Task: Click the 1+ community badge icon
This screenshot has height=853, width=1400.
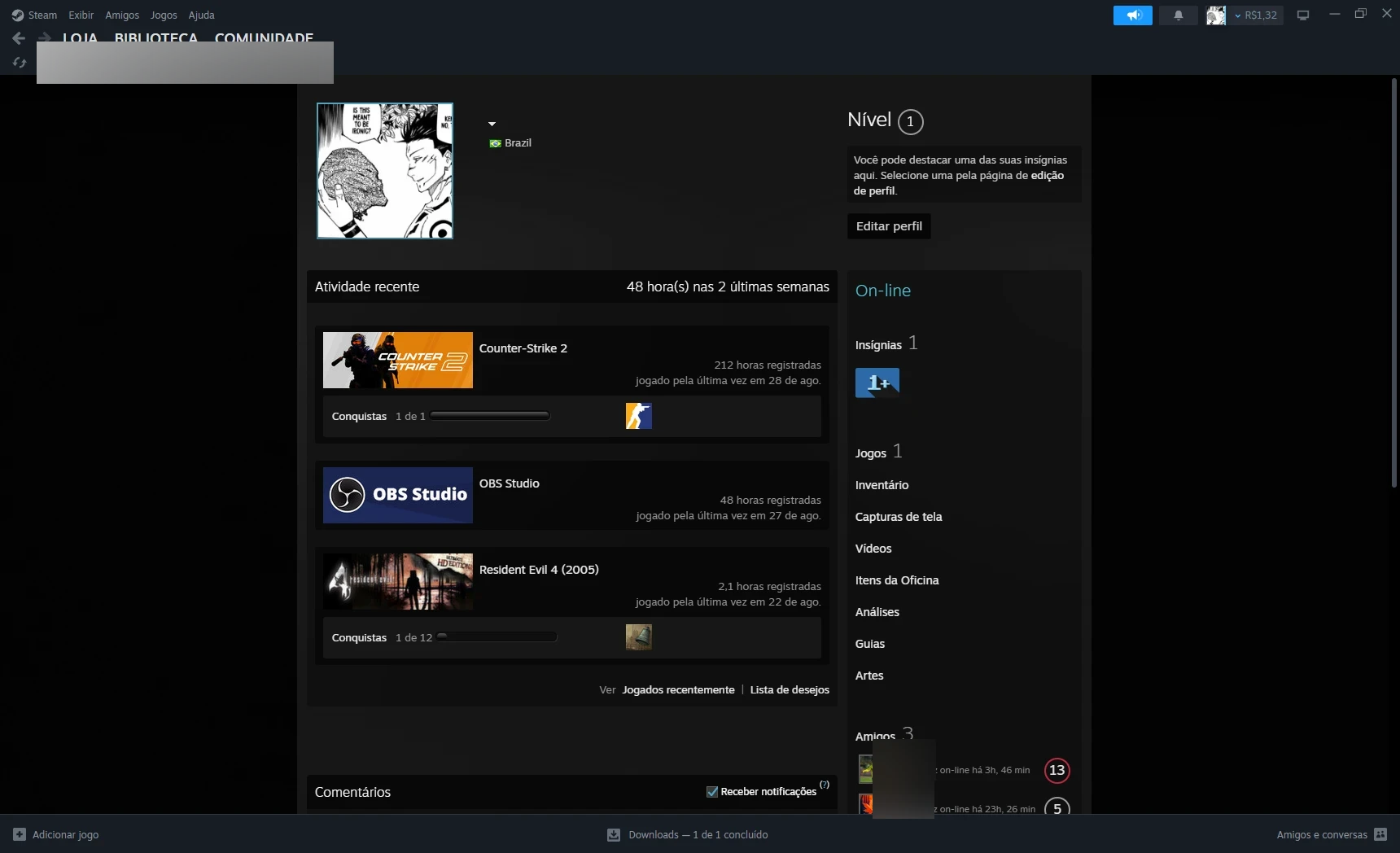Action: click(x=877, y=383)
